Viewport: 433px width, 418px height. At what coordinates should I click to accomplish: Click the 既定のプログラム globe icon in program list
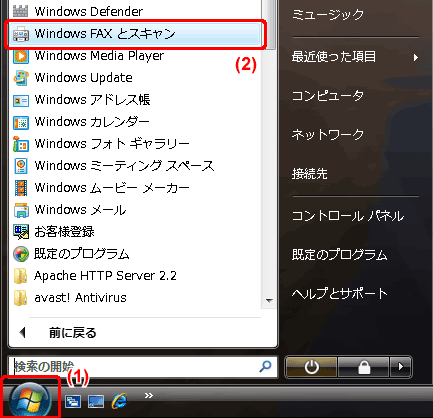tap(21, 254)
